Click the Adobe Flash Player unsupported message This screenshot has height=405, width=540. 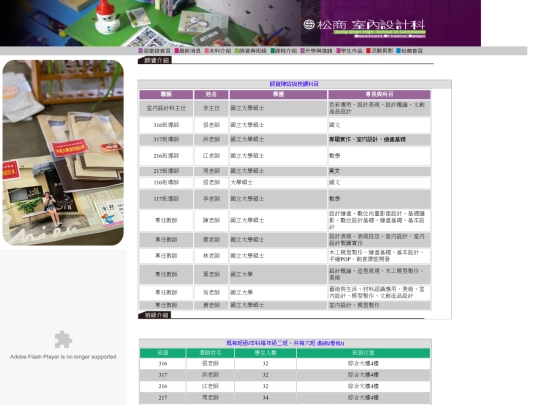[x=63, y=357]
